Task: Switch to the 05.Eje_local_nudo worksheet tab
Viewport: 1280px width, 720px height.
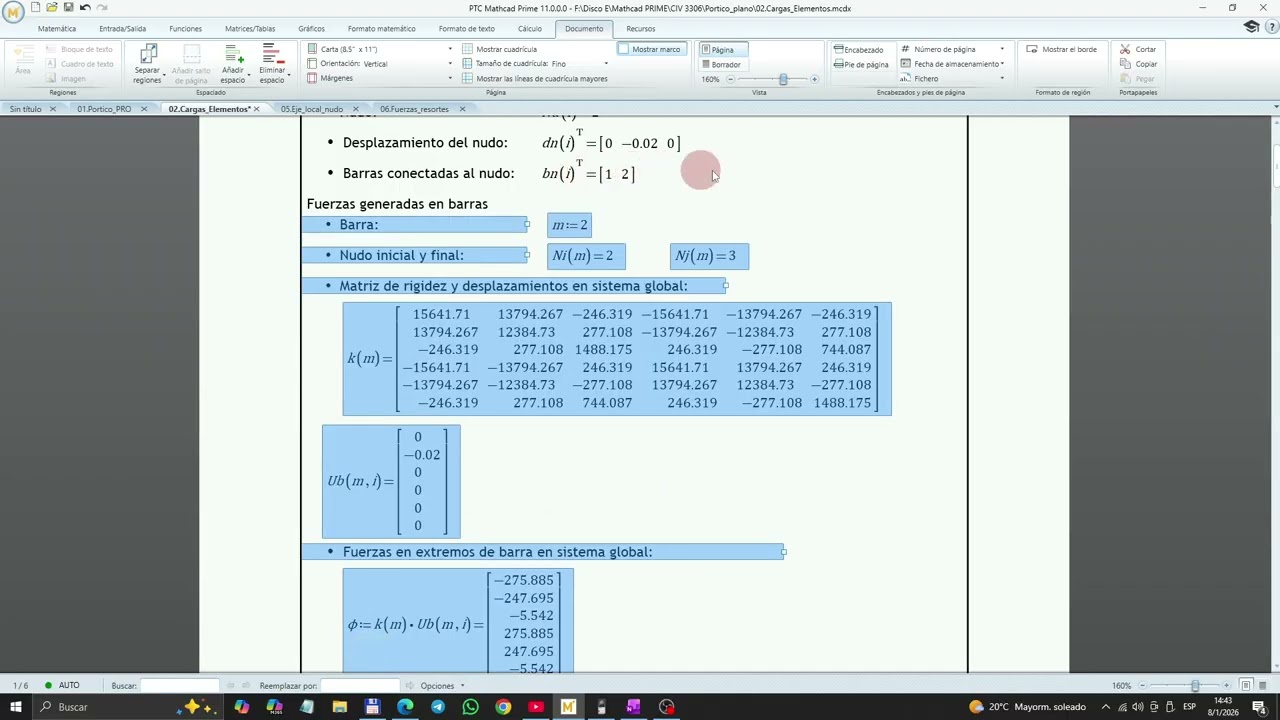Action: tap(312, 109)
